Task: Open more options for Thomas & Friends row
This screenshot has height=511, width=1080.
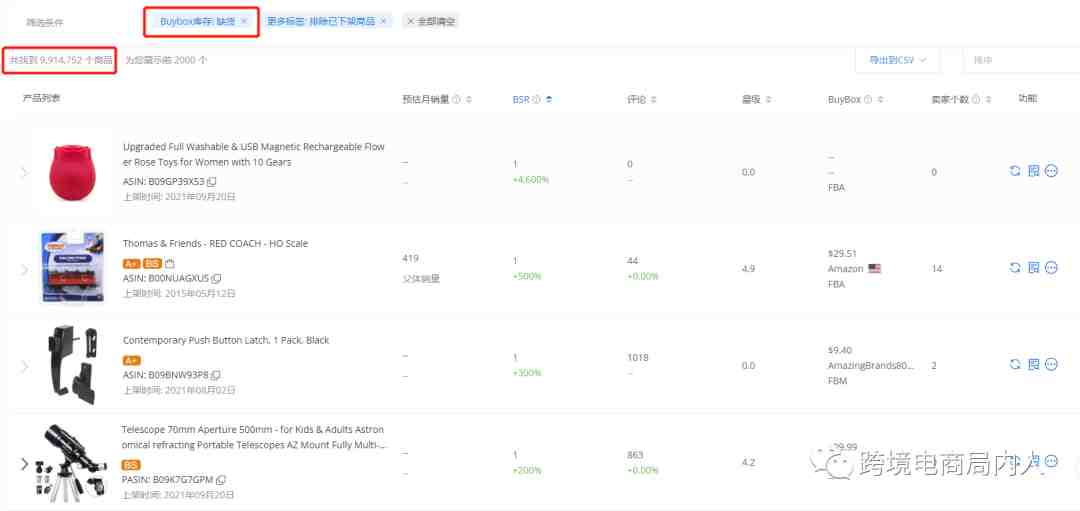Action: [1051, 268]
